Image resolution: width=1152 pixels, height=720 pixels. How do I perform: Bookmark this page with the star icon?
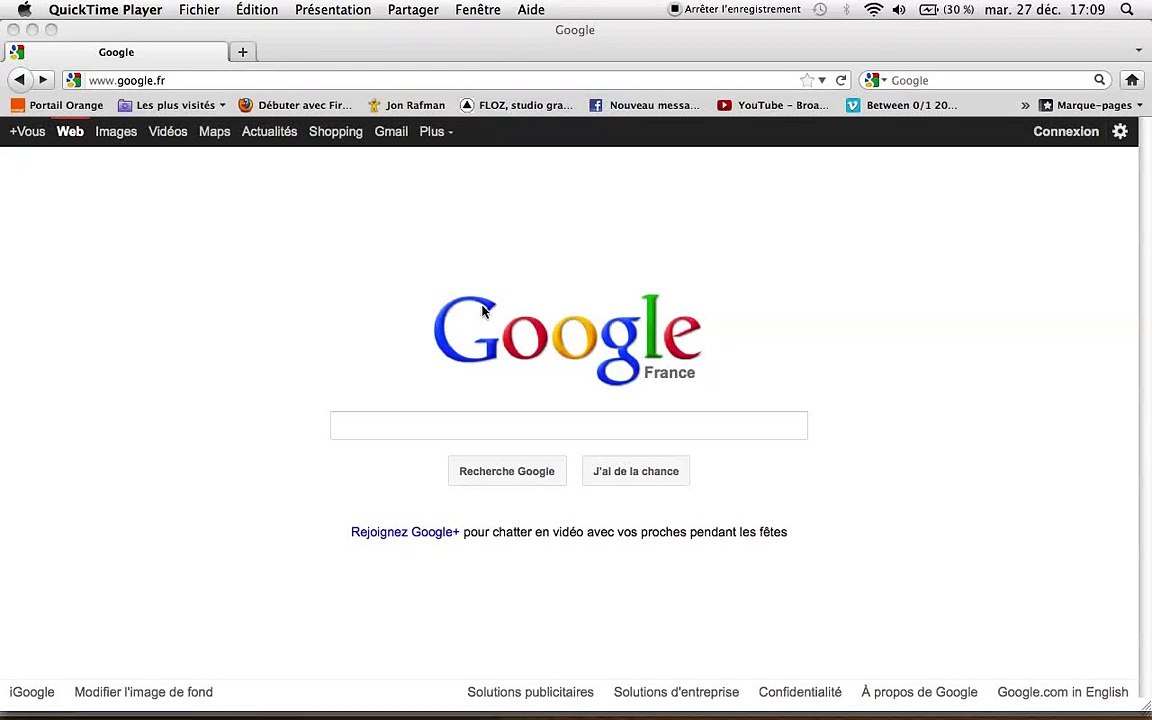tap(807, 80)
